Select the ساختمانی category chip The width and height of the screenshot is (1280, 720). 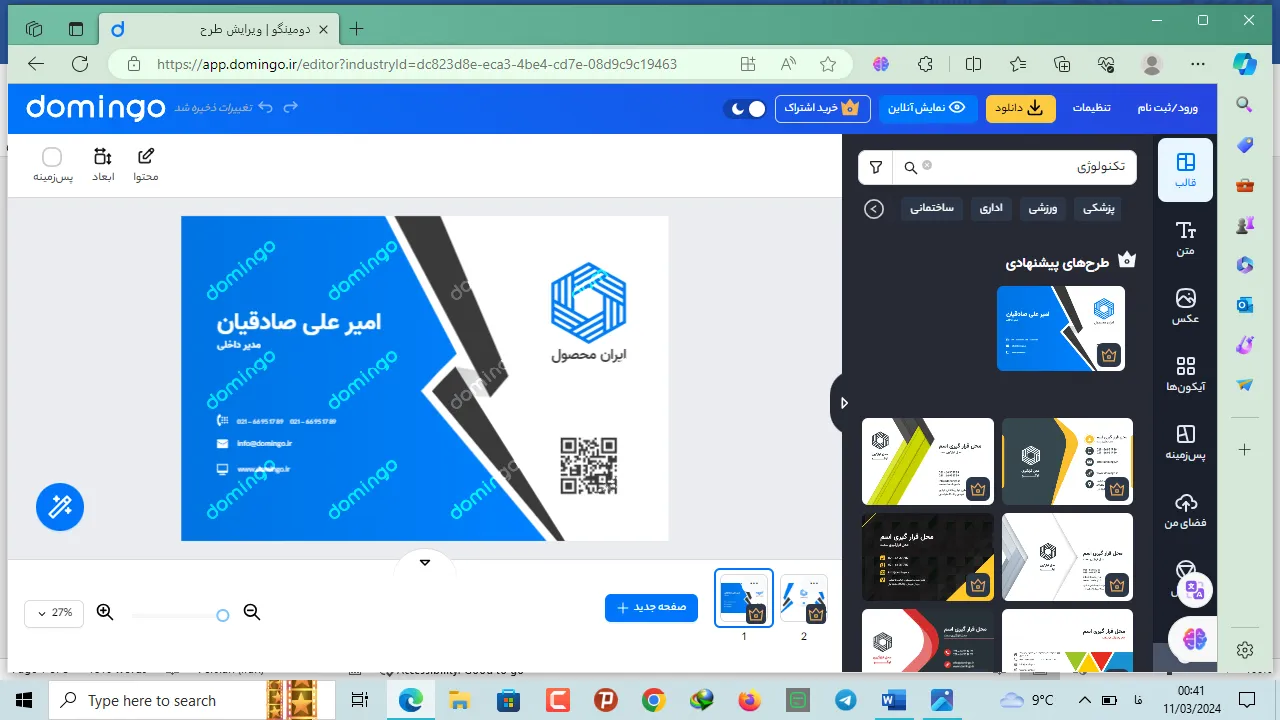(931, 208)
